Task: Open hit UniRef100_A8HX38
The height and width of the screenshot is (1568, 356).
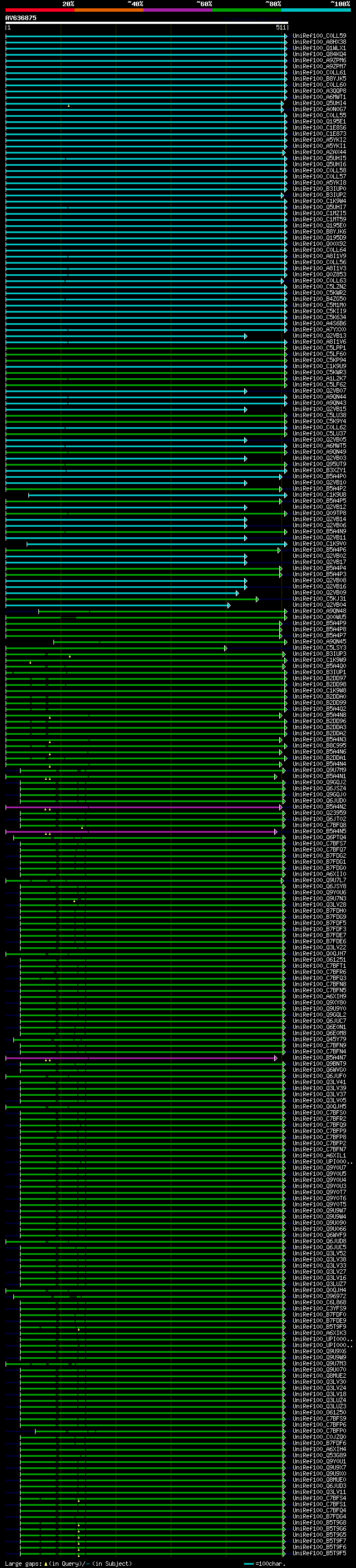Action: (319, 42)
